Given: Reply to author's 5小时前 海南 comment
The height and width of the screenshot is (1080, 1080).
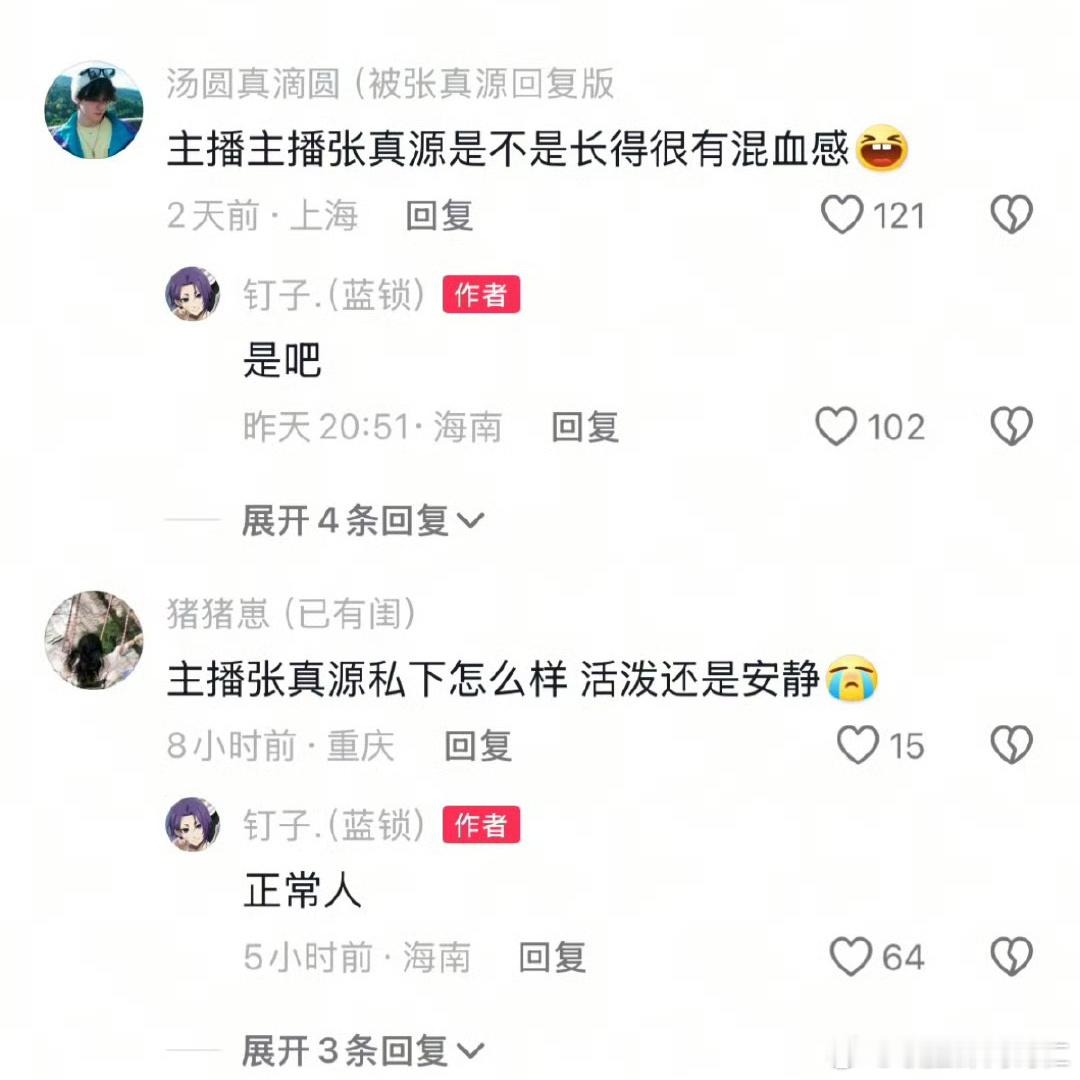Looking at the screenshot, I should tap(552, 957).
